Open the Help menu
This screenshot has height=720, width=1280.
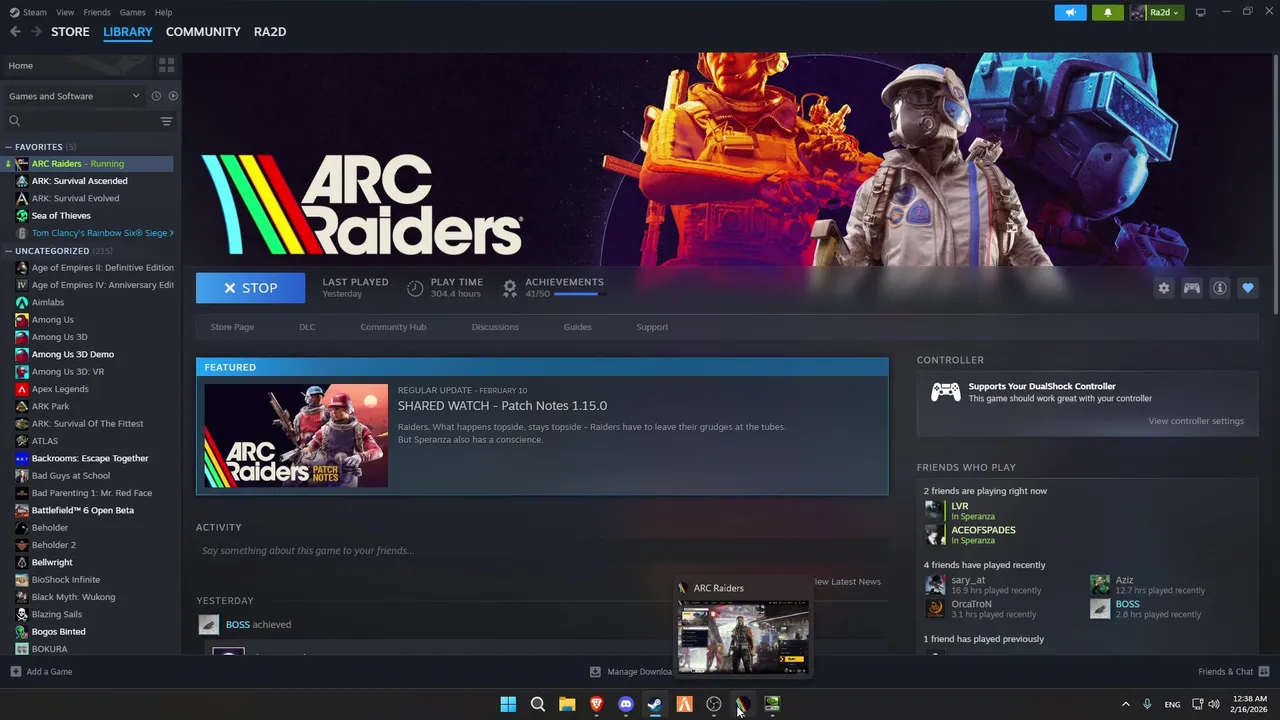(163, 12)
